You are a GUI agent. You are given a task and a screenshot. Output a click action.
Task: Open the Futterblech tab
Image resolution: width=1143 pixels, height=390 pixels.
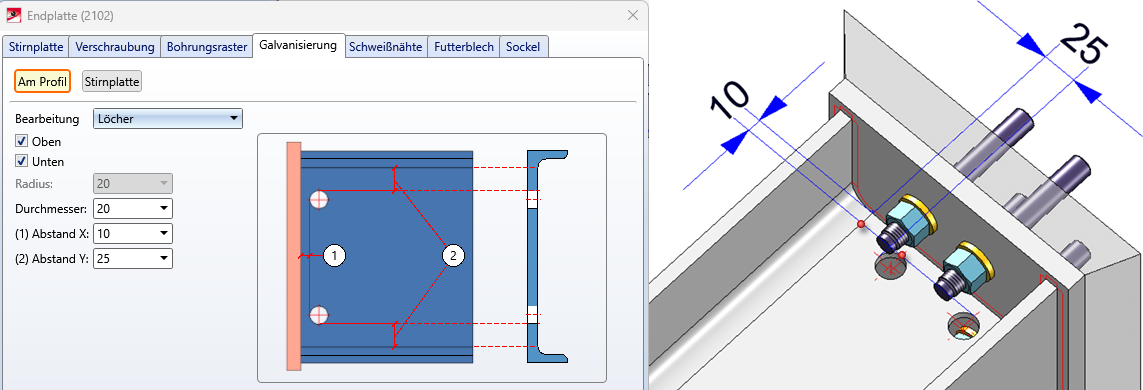464,47
